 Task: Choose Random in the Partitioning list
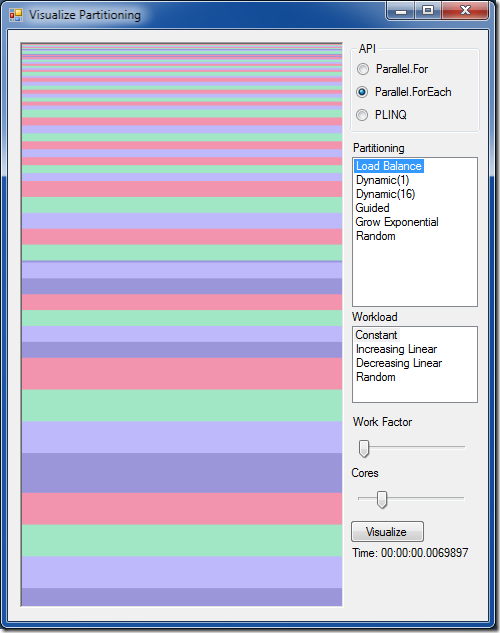click(x=376, y=236)
